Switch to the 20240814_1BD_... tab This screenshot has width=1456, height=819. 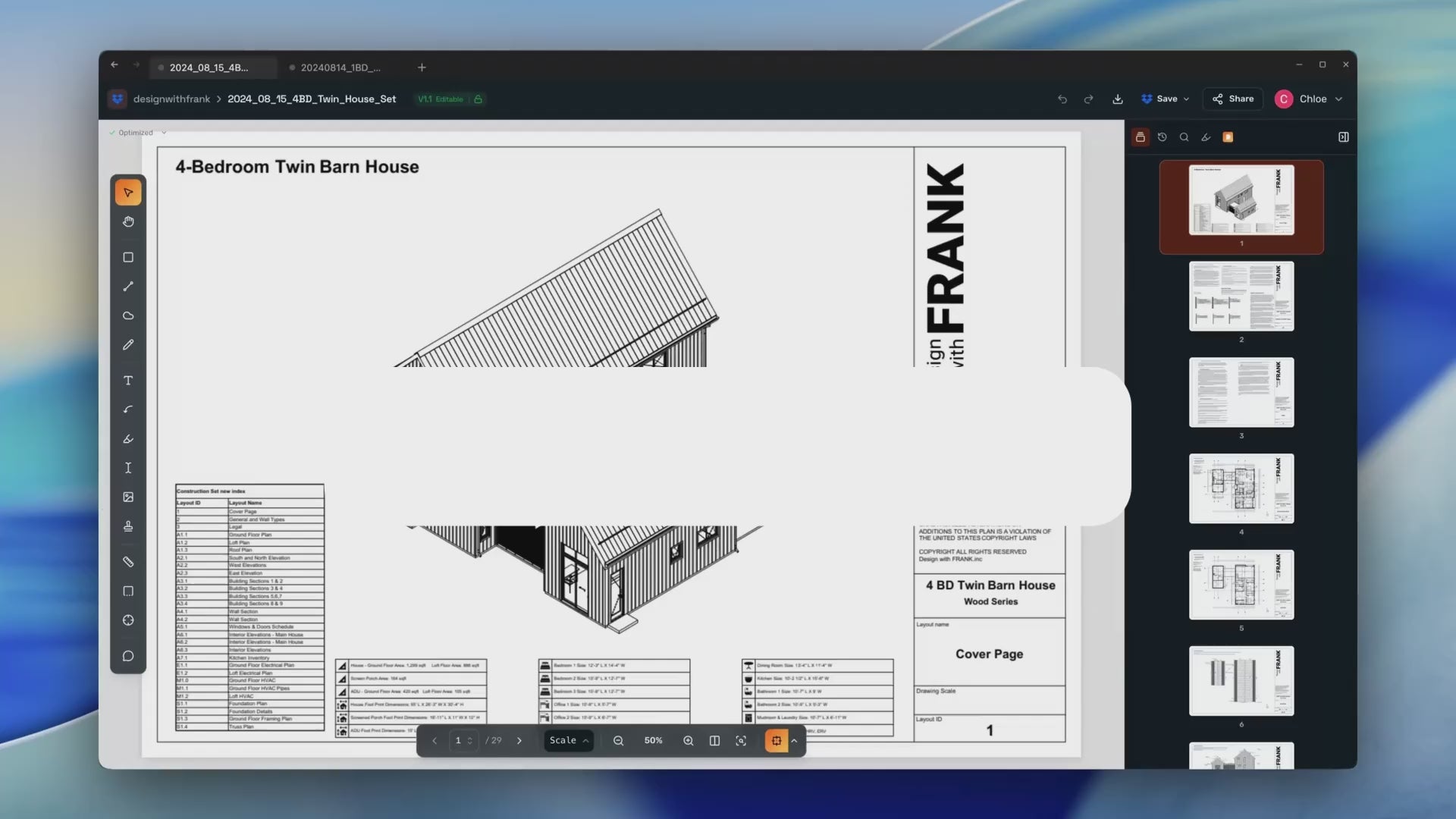click(341, 67)
